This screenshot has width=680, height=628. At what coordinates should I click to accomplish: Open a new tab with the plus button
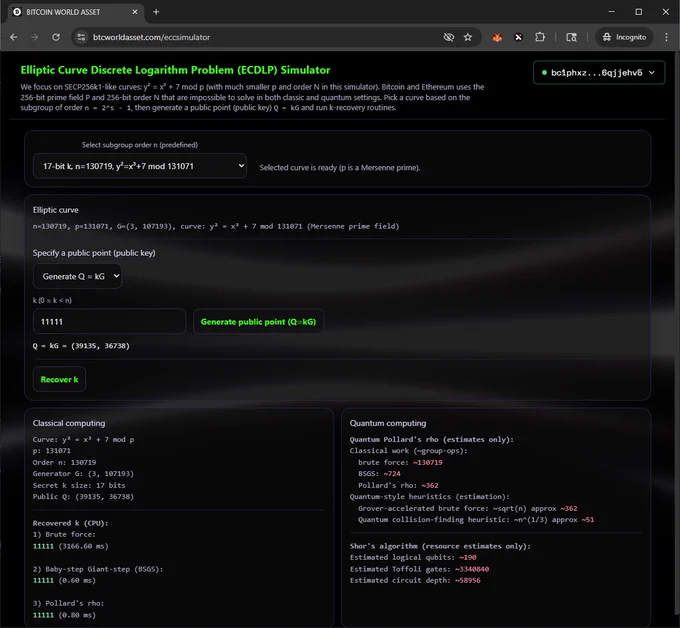pos(156,12)
